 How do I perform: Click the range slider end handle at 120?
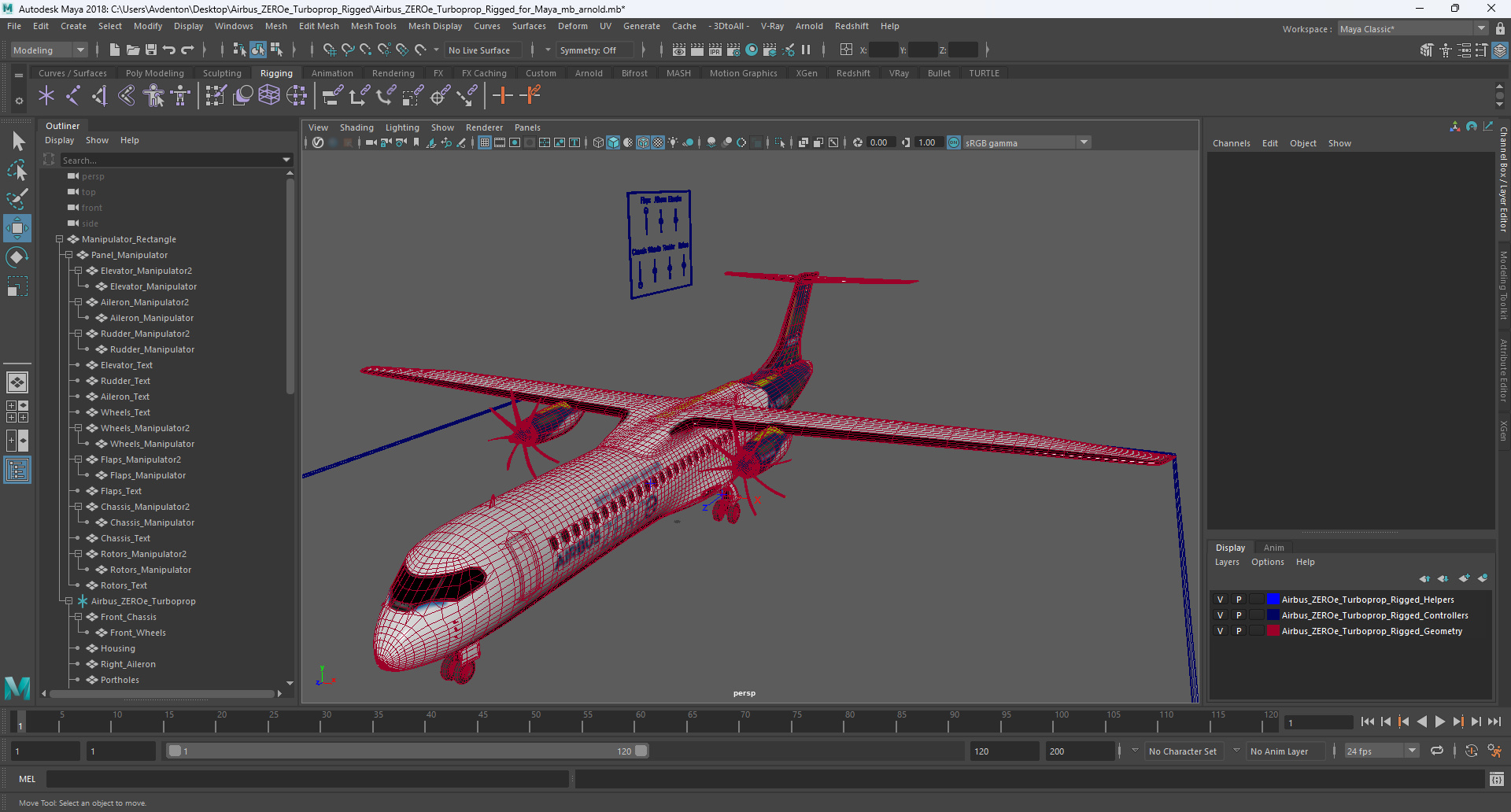click(x=641, y=751)
